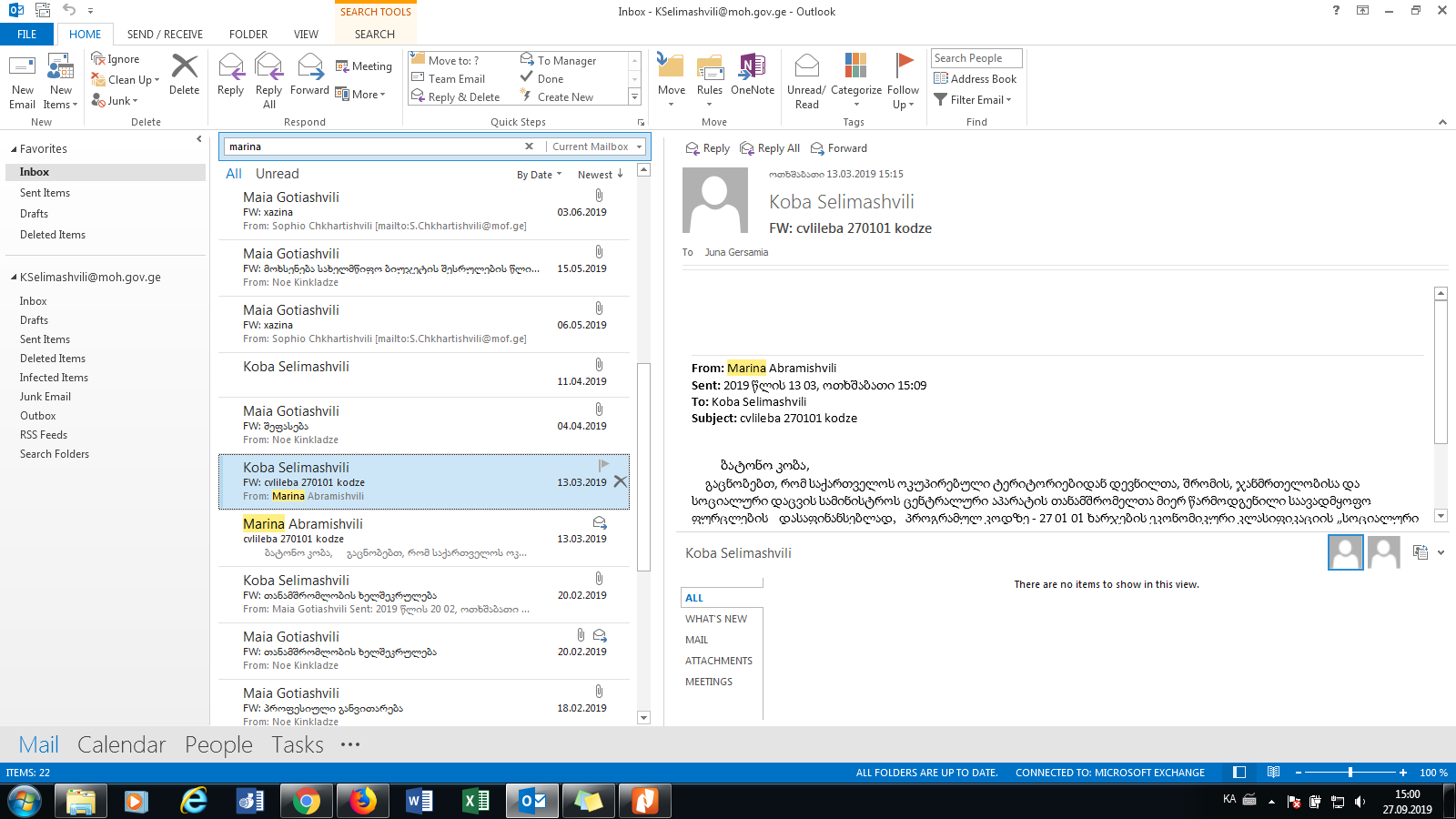Image resolution: width=1456 pixels, height=819 pixels.
Task: Delete the selected Koba Selimashvili message
Action: [x=620, y=481]
